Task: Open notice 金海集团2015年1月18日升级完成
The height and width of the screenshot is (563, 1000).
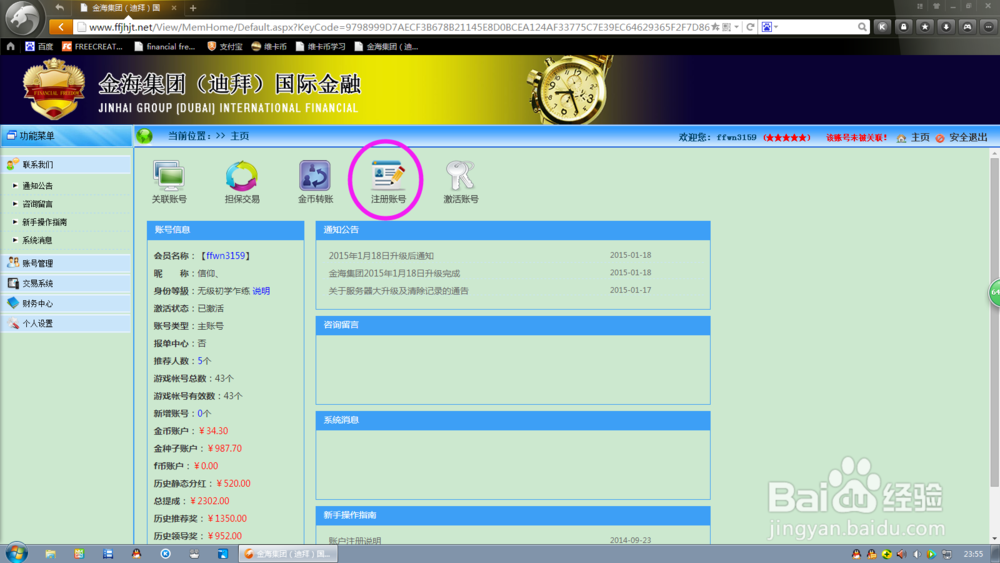Action: pos(394,273)
